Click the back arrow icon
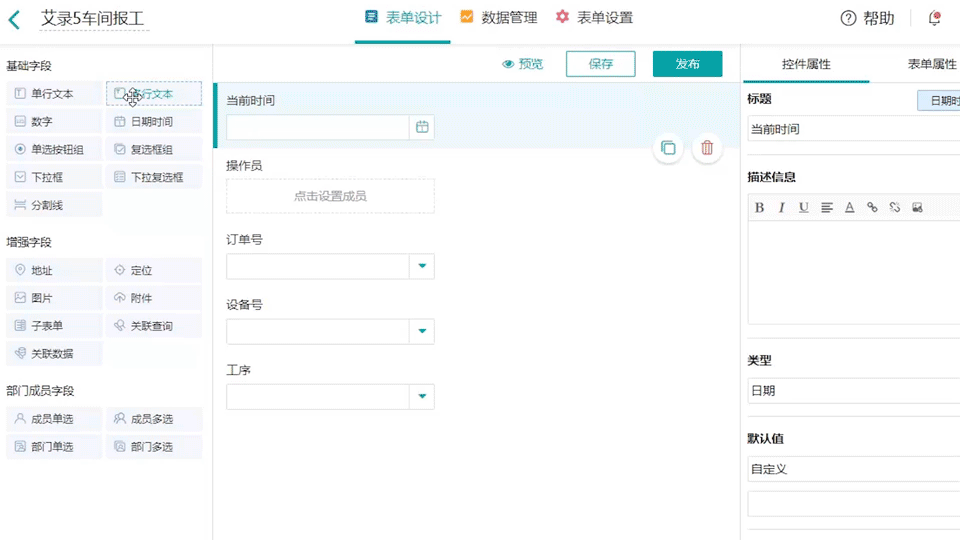Screen dimensions: 960x540 coord(14,18)
